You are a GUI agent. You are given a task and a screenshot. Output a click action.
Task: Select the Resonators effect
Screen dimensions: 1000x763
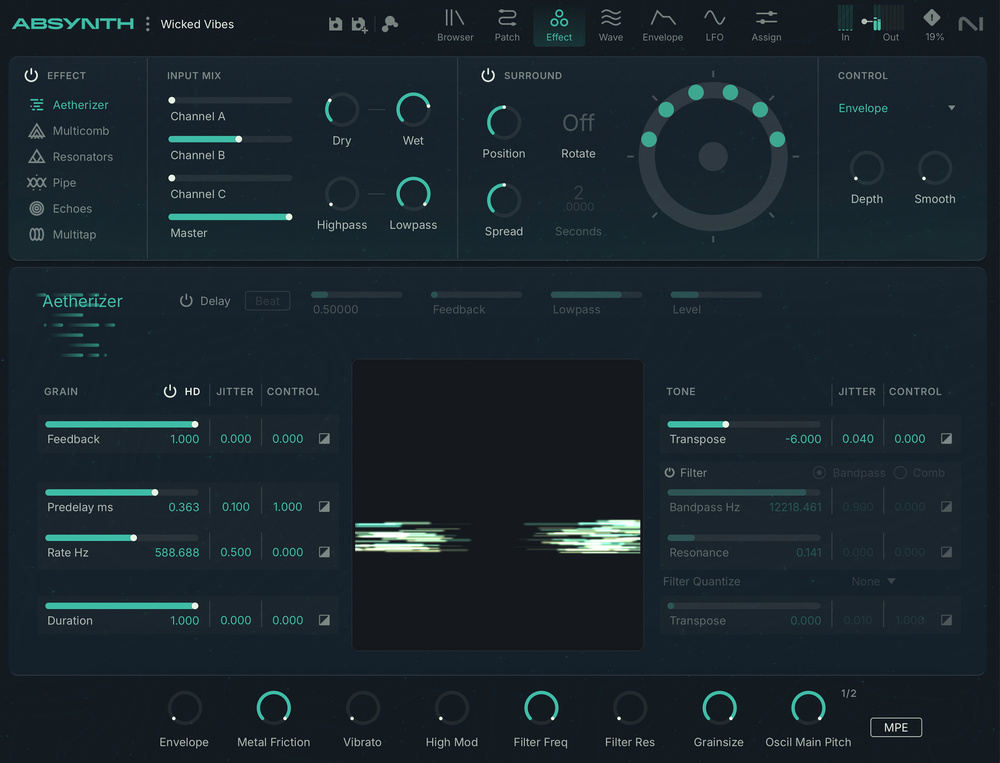point(70,156)
